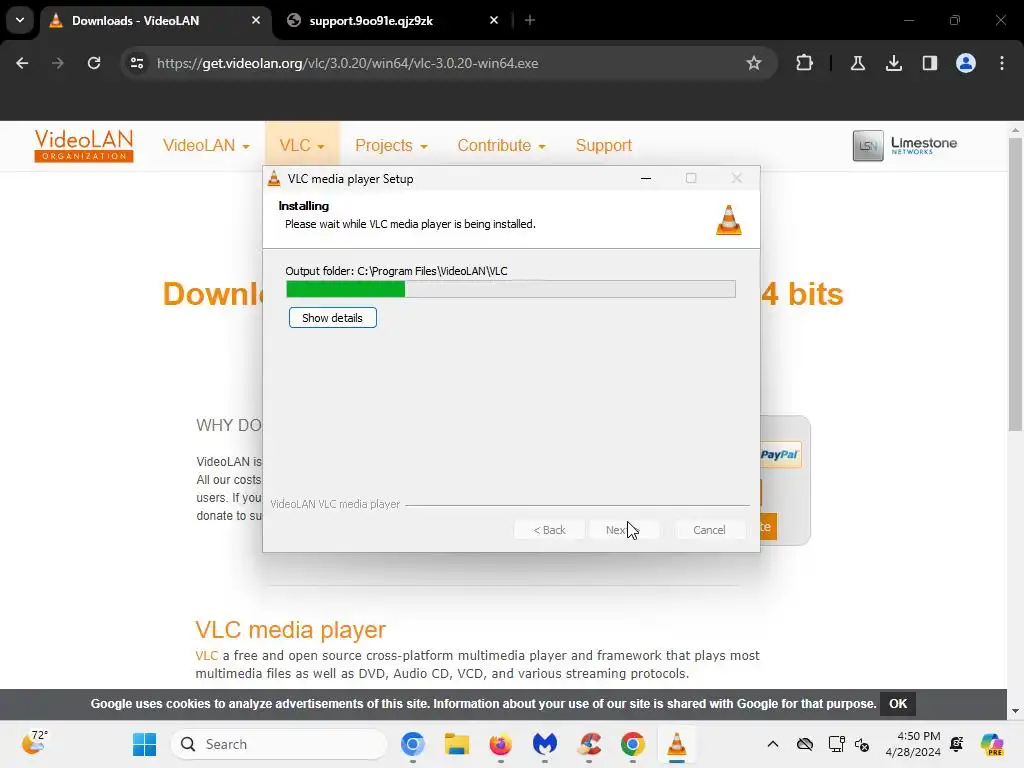
Task: Click the OneDrive cloud tray icon
Action: 805,744
